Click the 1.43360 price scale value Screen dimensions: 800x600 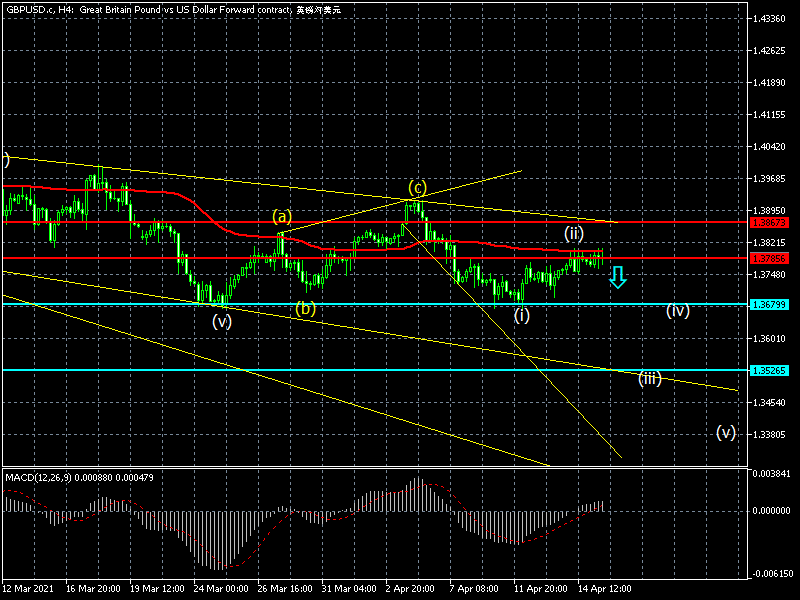click(x=770, y=19)
